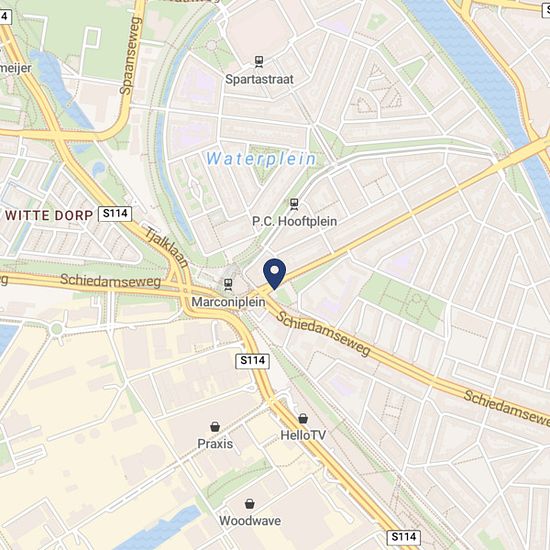
Task: Click the Woodwave store name label
Action: coord(250,521)
